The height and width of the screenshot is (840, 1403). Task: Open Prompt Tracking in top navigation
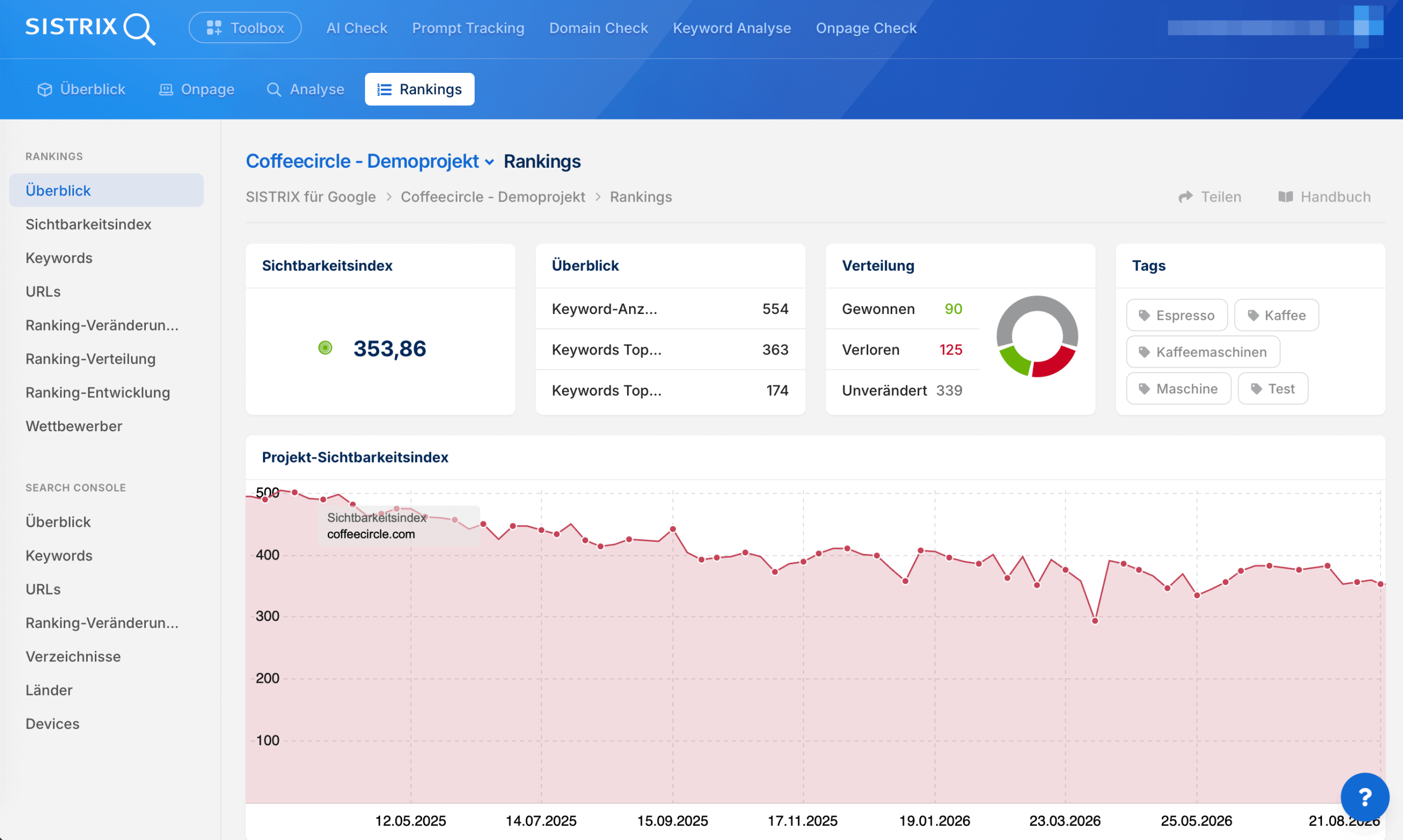pyautogui.click(x=468, y=28)
